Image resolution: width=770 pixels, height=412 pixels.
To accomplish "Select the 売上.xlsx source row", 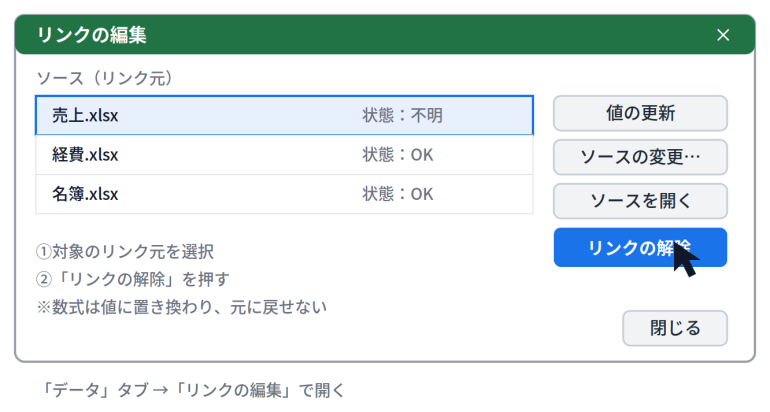I will pyautogui.click(x=284, y=115).
